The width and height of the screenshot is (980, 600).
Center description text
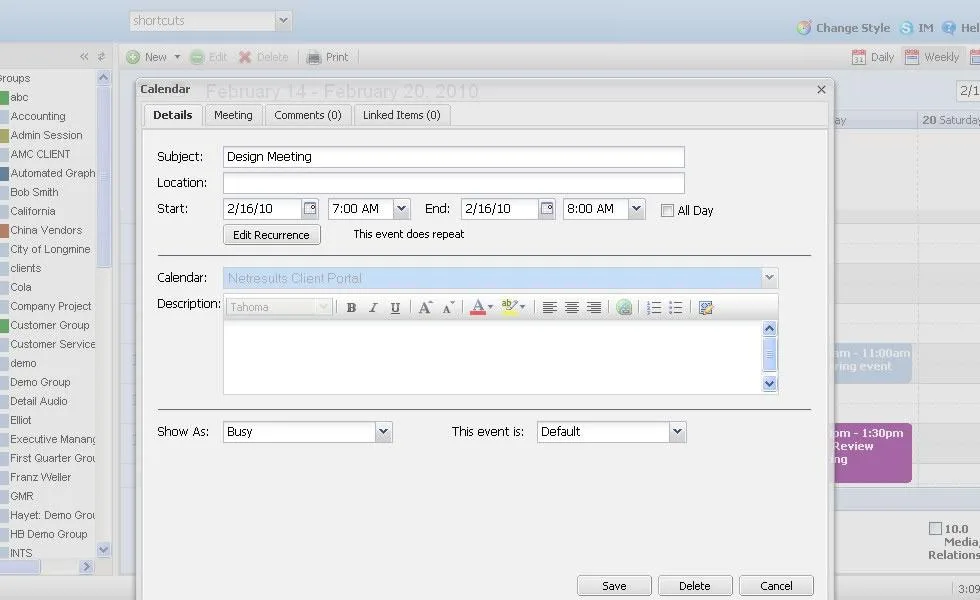point(571,308)
